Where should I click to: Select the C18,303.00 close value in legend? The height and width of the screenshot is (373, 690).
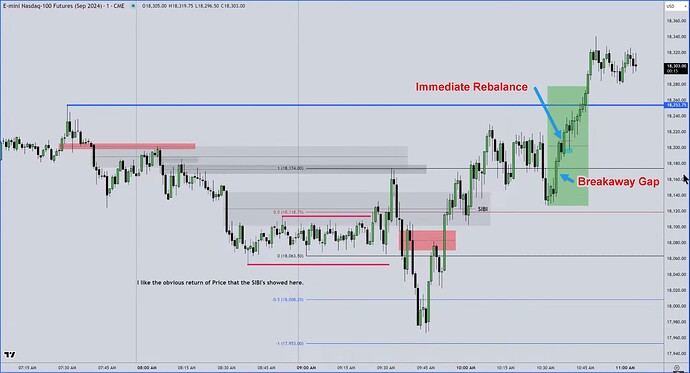coord(233,6)
